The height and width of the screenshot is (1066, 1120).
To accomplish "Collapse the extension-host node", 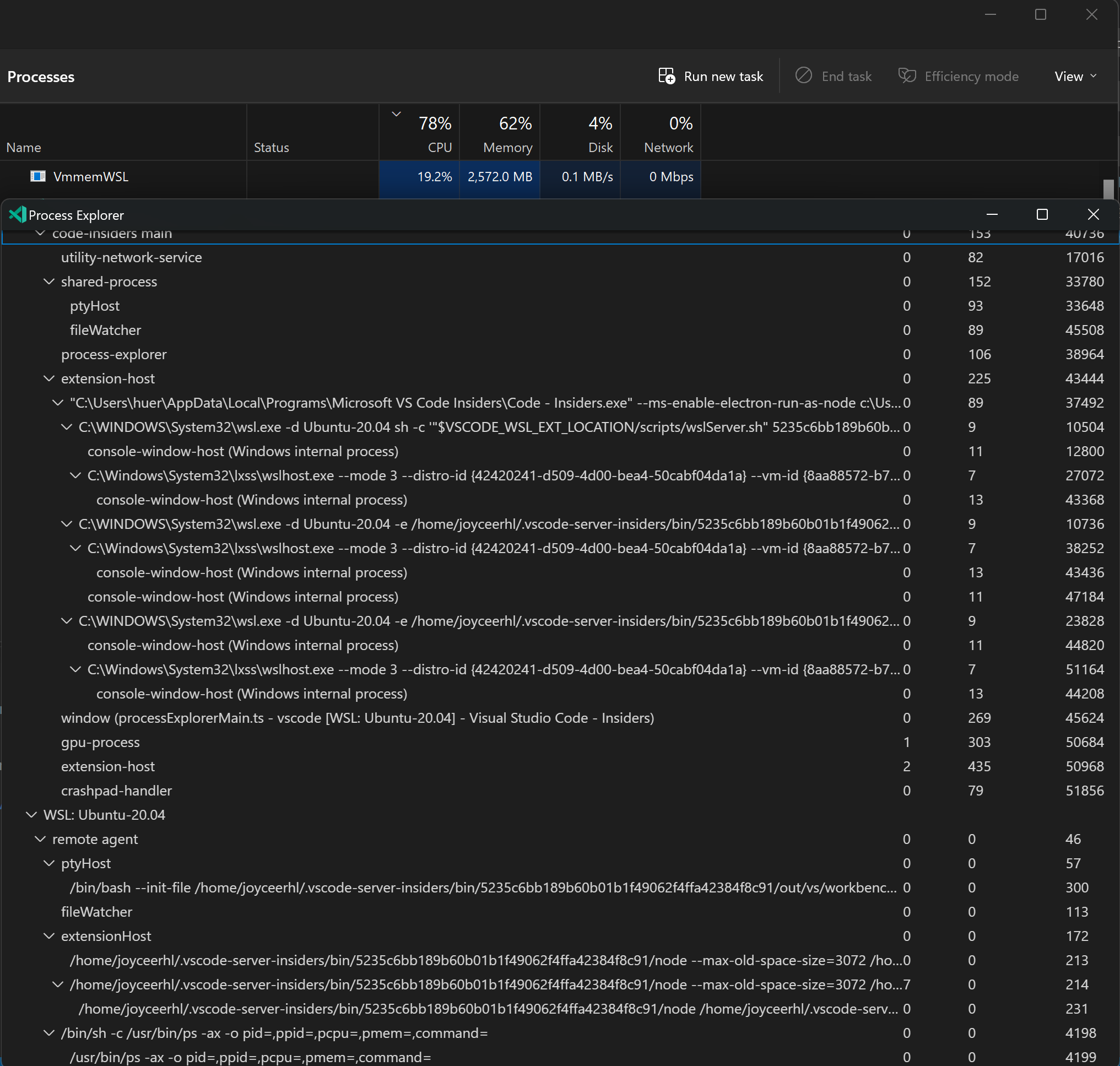I will click(48, 378).
